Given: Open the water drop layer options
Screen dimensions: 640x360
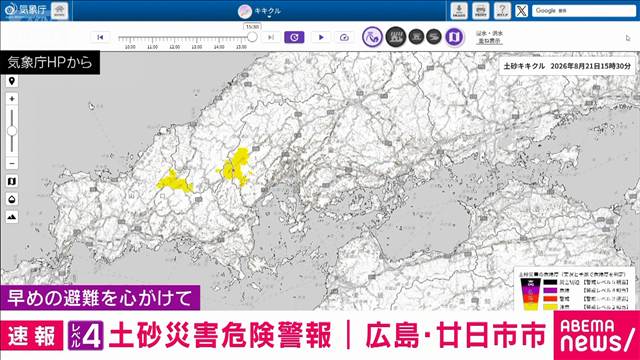Looking at the screenshot, I should [12, 199].
